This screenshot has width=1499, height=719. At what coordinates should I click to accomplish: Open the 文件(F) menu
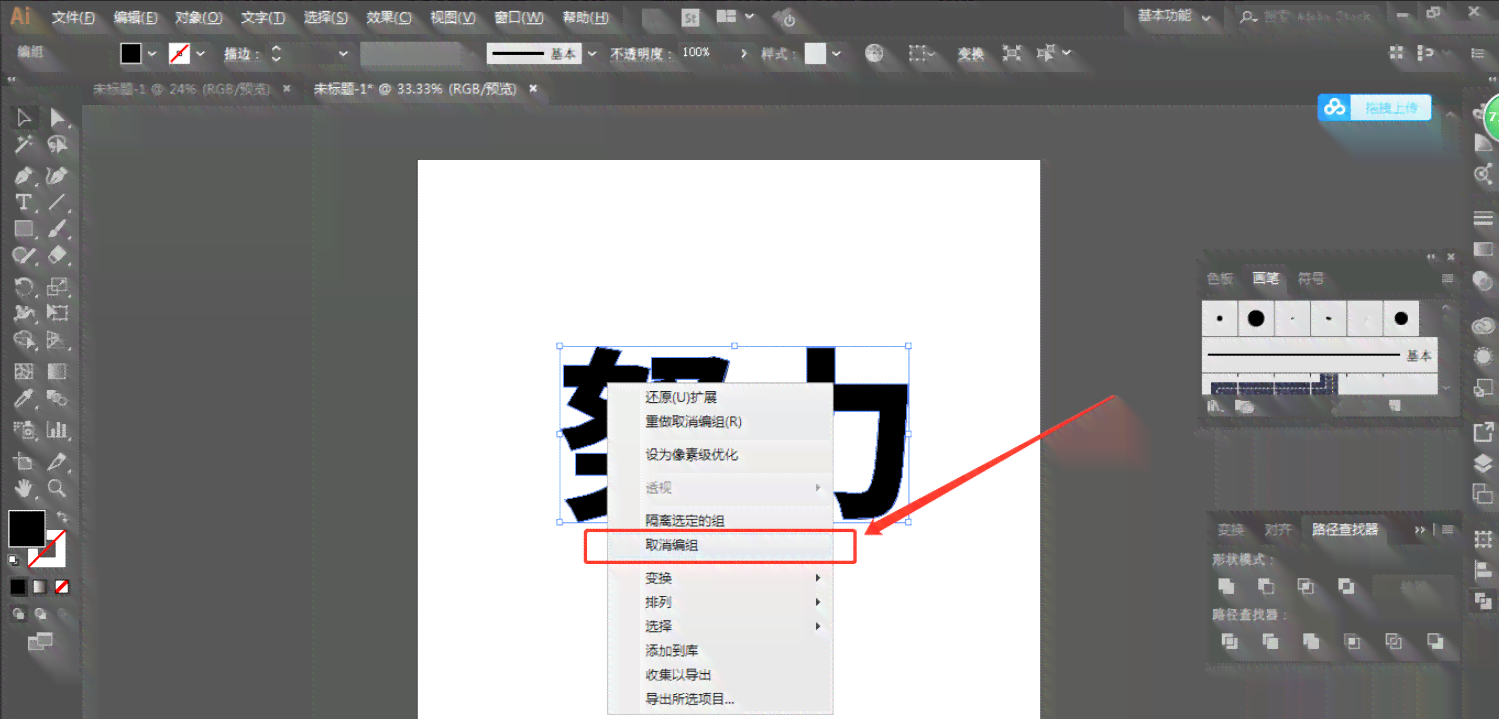click(74, 17)
